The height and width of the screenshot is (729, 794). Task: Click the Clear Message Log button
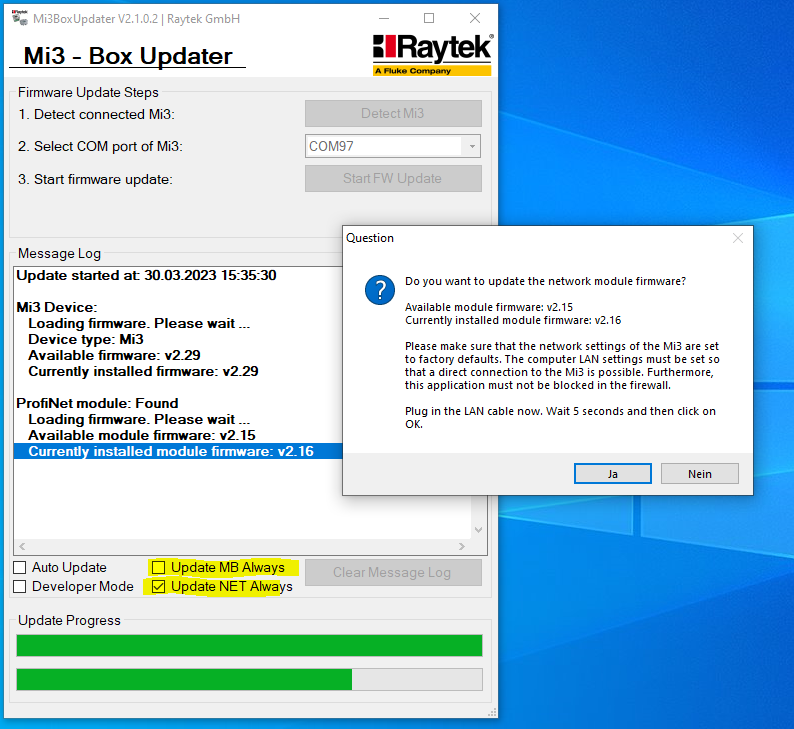point(393,573)
